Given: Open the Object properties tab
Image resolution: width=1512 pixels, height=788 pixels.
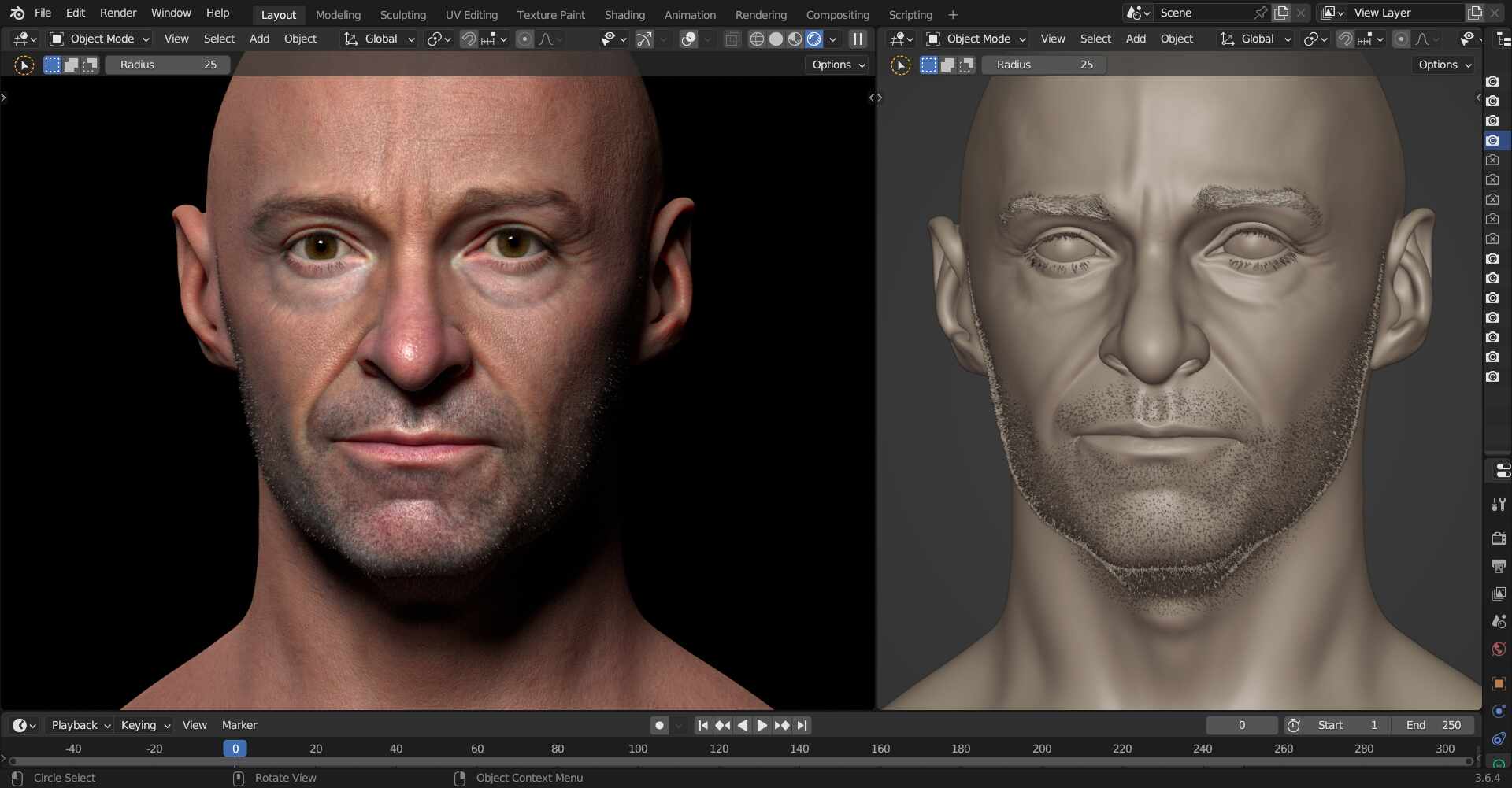Looking at the screenshot, I should click(1499, 683).
